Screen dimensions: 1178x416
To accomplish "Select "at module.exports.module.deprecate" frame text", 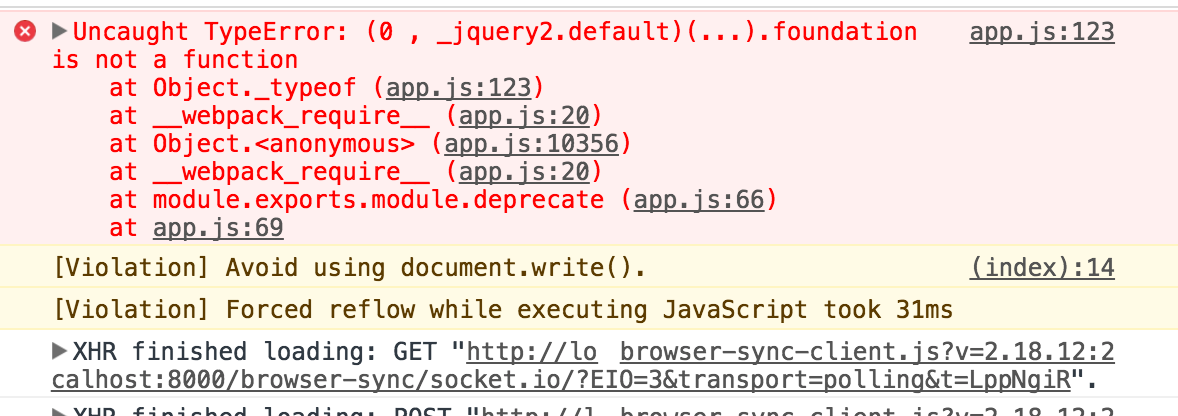I will (x=357, y=200).
